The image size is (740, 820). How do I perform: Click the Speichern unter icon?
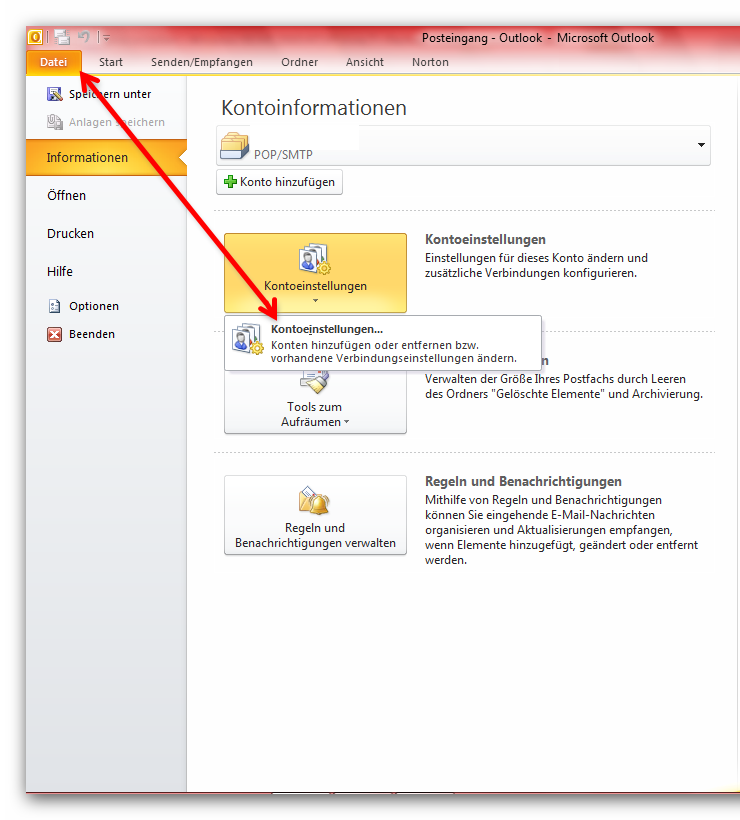pos(55,94)
